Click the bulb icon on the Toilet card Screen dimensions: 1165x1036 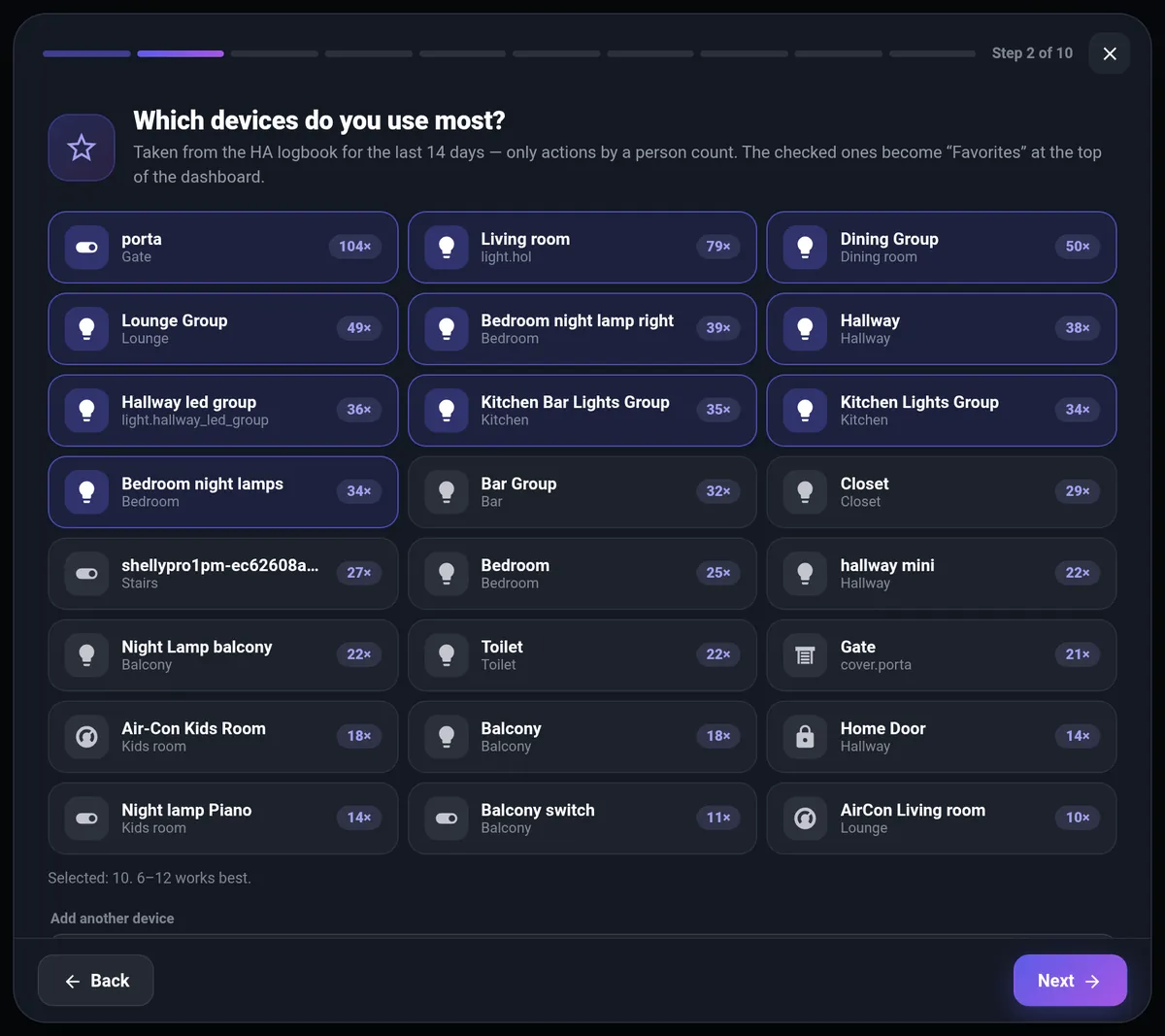[447, 655]
